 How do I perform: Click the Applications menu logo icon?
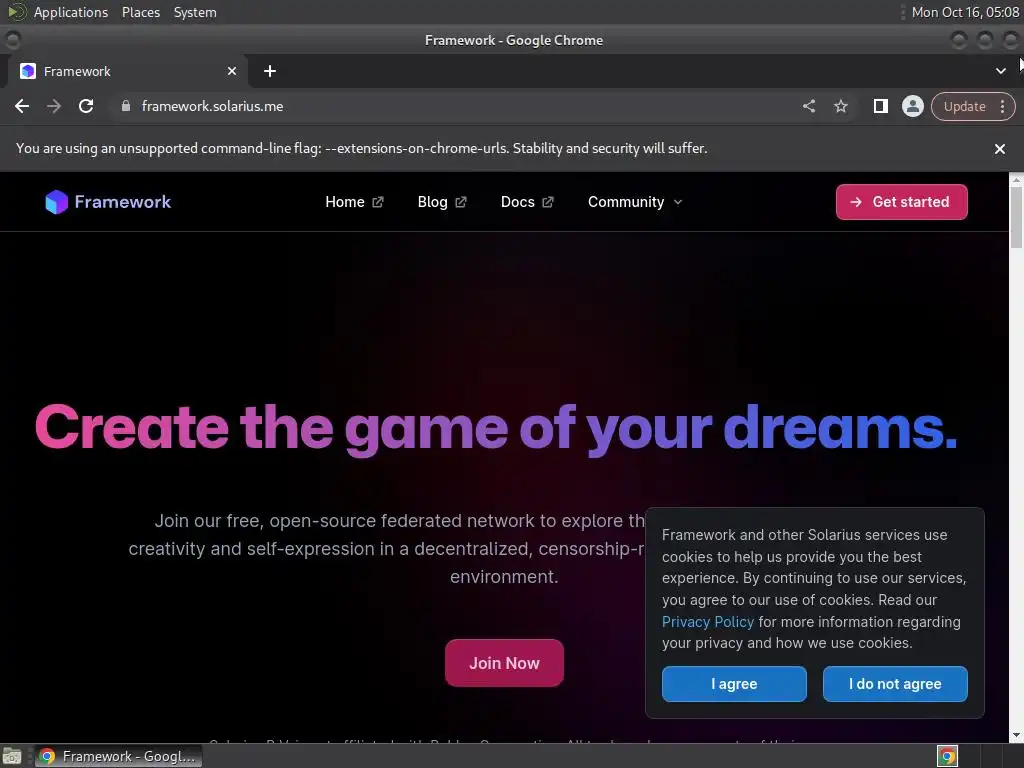tap(16, 12)
